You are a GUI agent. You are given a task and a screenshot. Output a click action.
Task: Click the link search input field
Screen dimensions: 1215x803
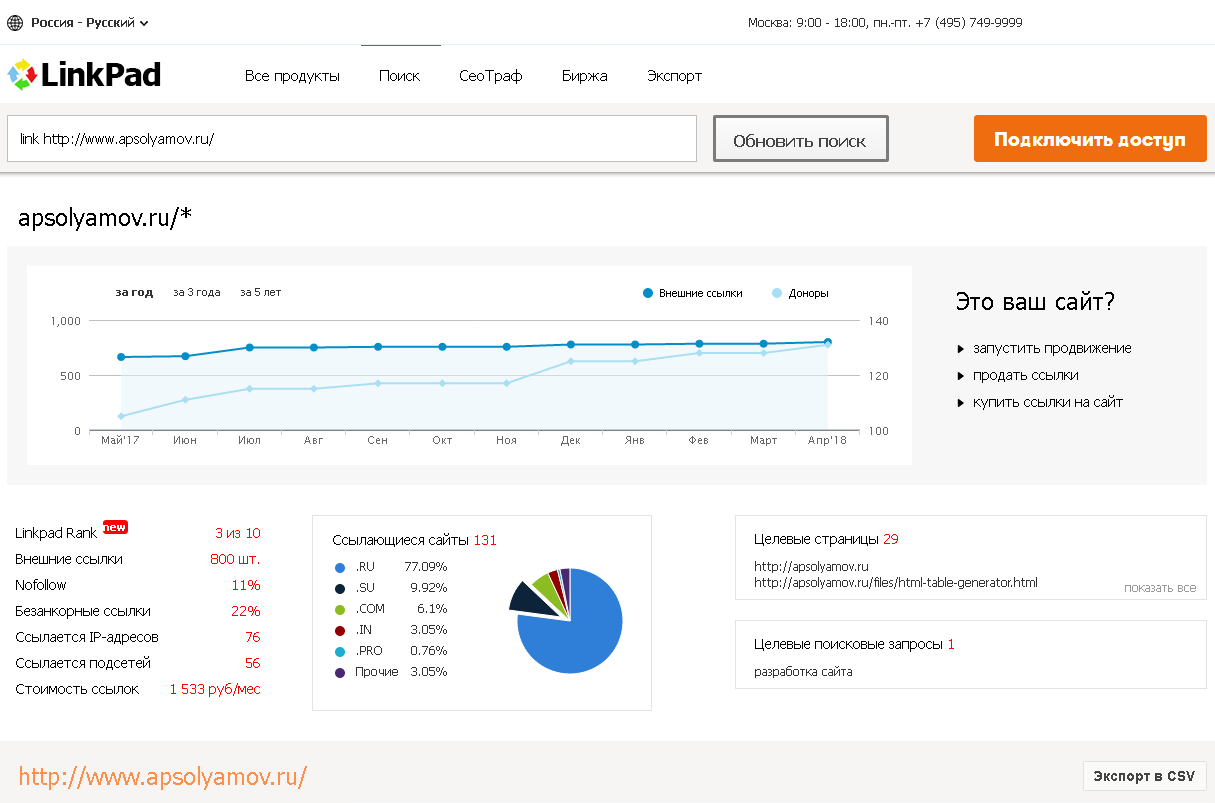click(x=352, y=139)
